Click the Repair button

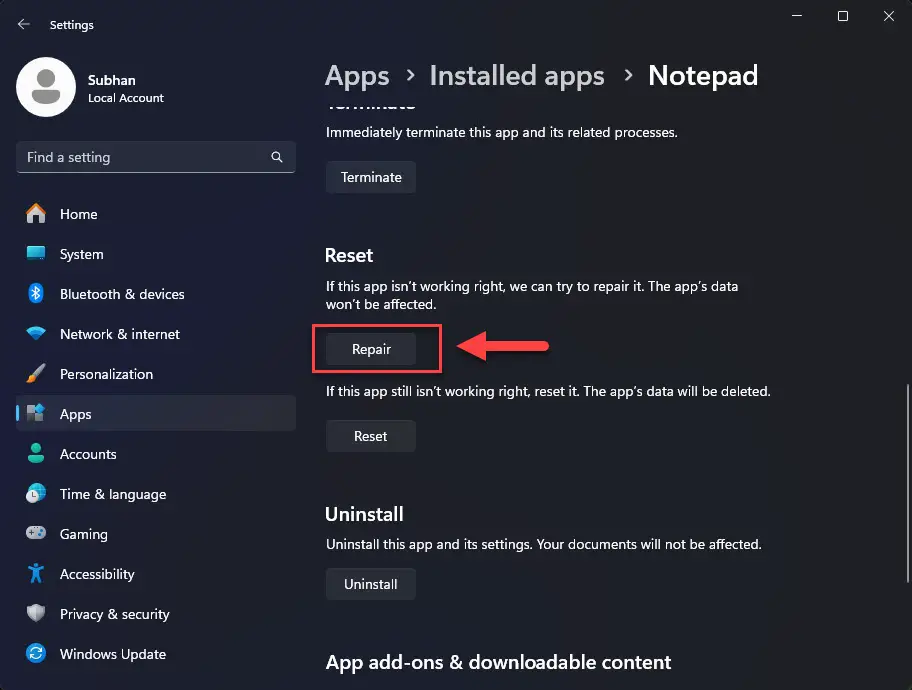coord(370,349)
